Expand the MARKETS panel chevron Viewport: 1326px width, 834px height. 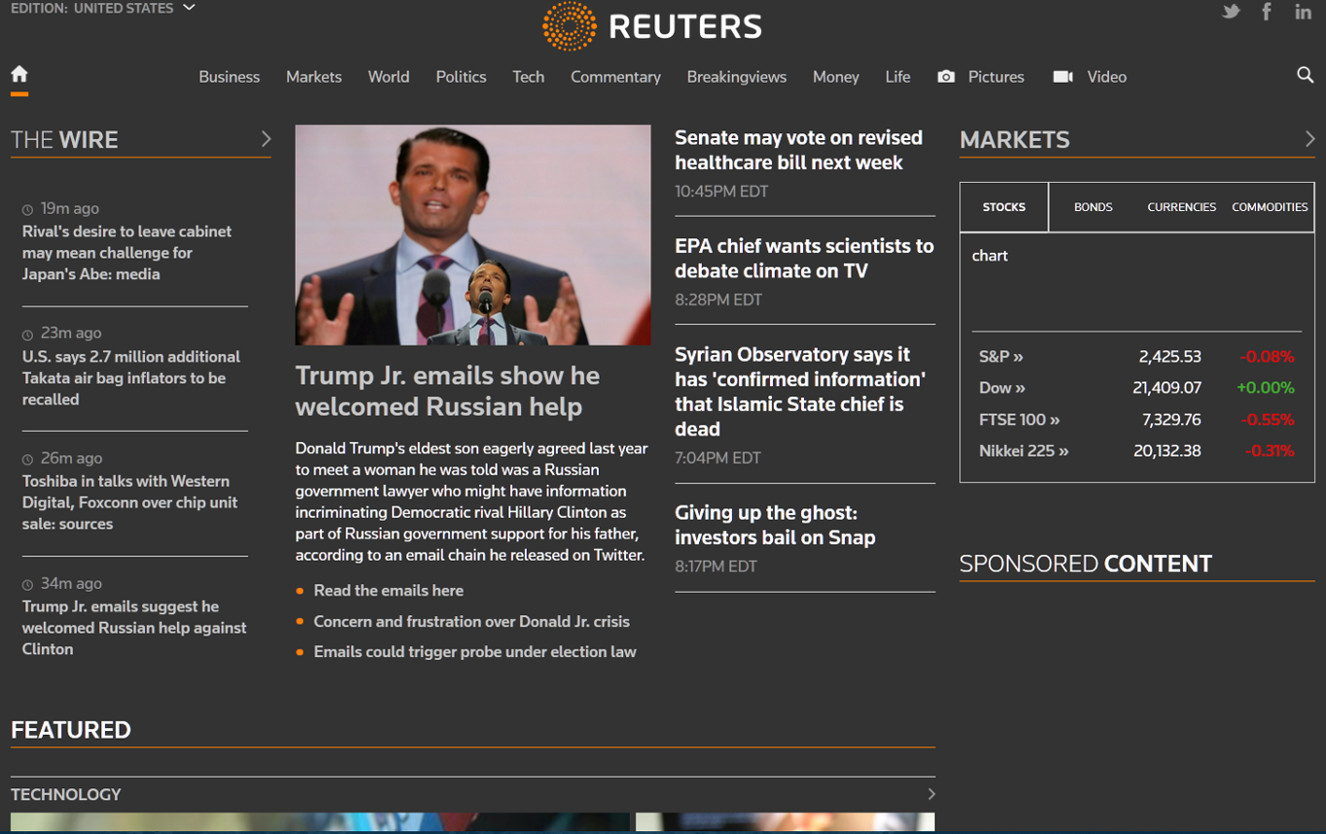pyautogui.click(x=1310, y=139)
